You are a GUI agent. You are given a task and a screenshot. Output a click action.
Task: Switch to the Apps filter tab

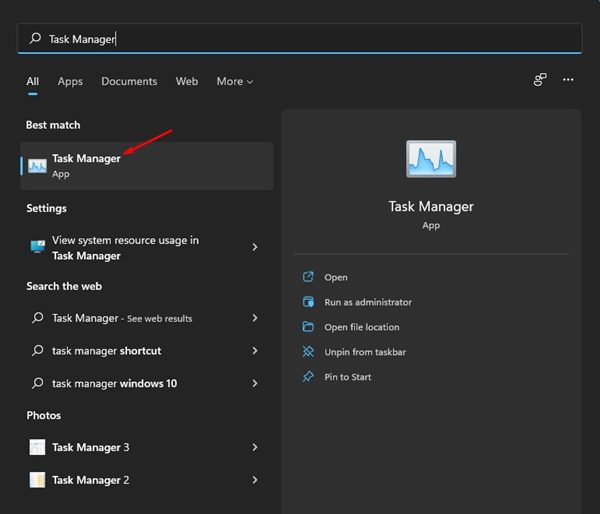click(70, 81)
